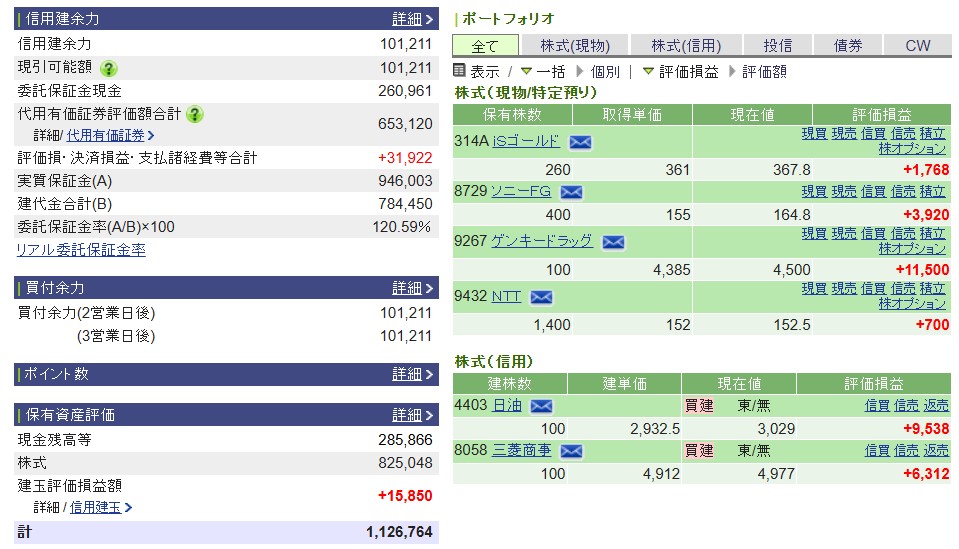Click the mail icon beside 三菱商事
This screenshot has width=959, height=549.
571,451
